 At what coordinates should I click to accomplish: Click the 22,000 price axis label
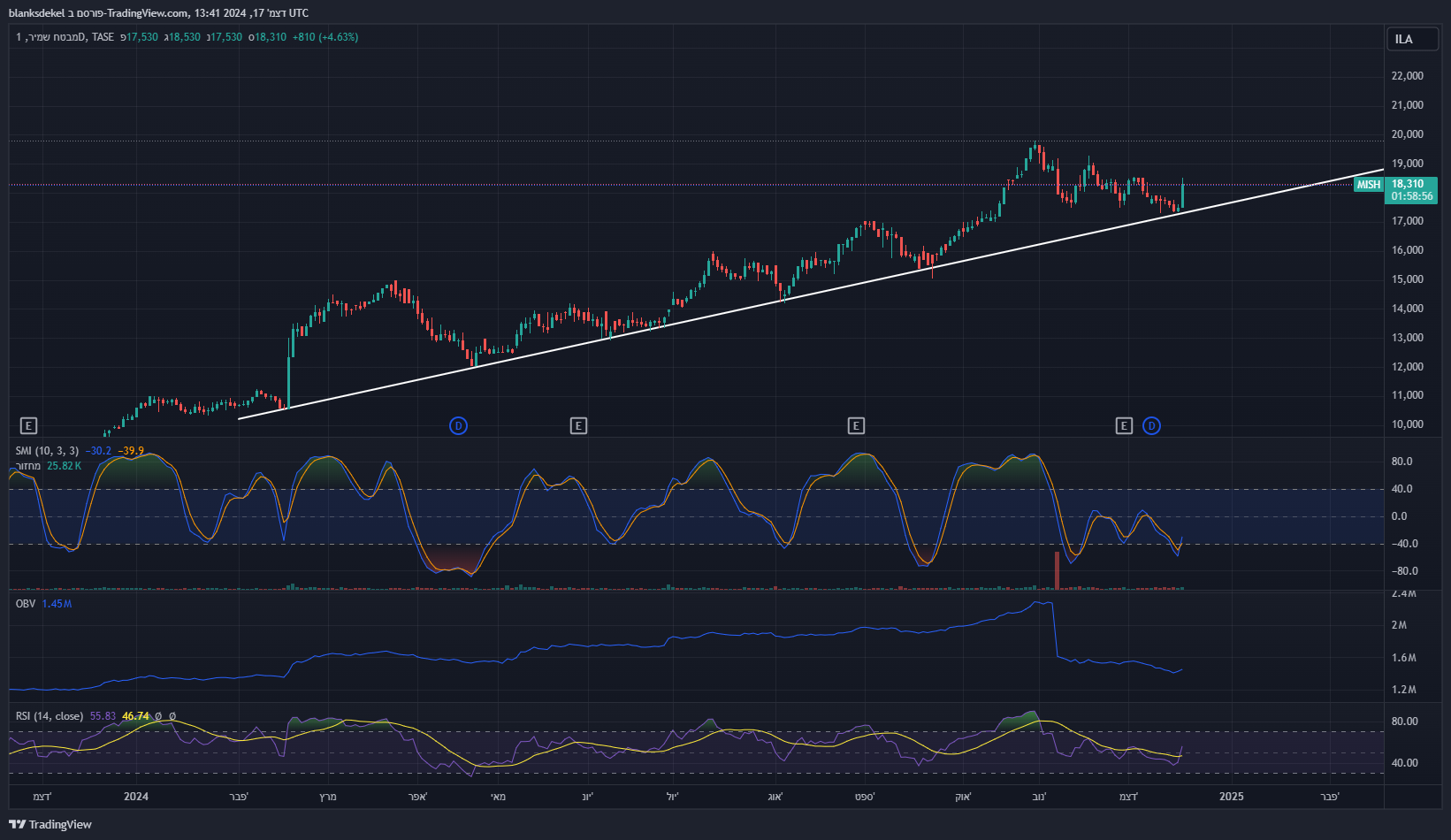pos(1408,76)
